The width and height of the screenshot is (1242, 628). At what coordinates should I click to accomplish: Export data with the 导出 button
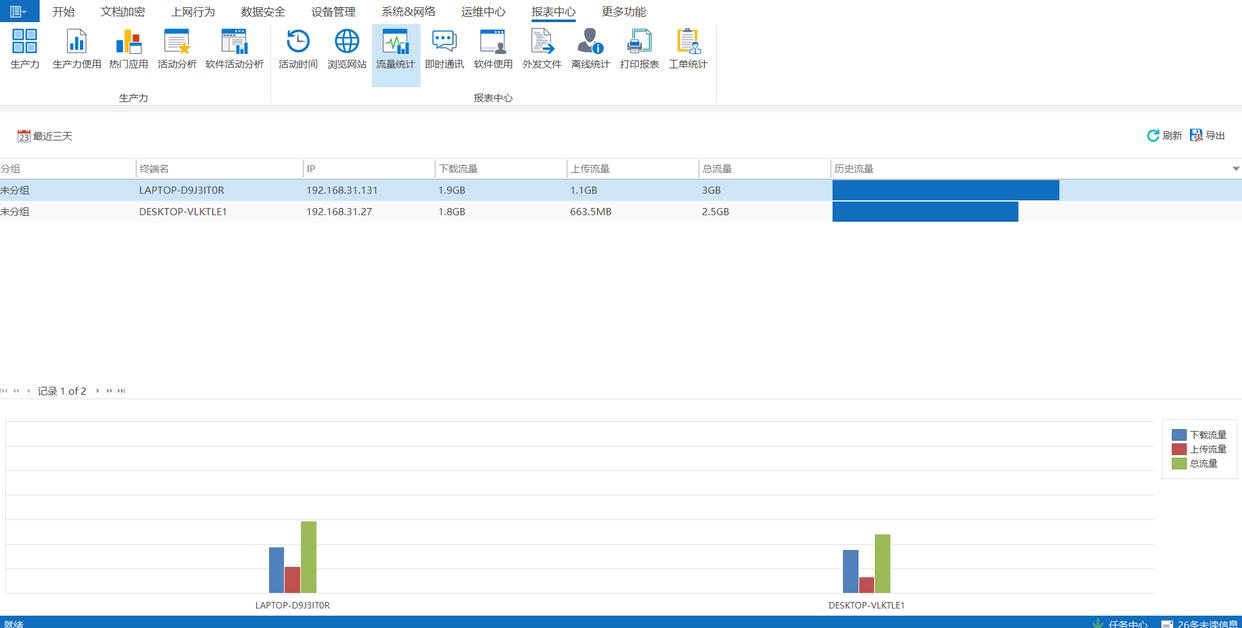(1208, 136)
